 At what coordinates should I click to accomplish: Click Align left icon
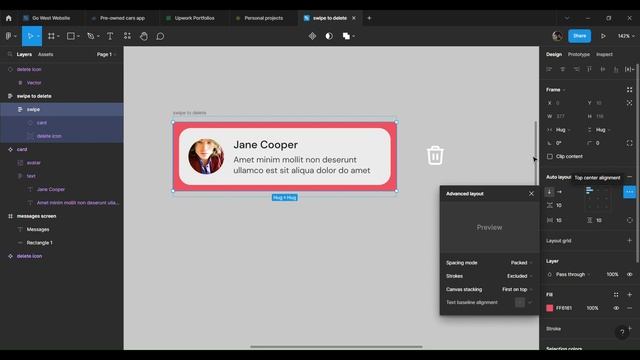549,69
